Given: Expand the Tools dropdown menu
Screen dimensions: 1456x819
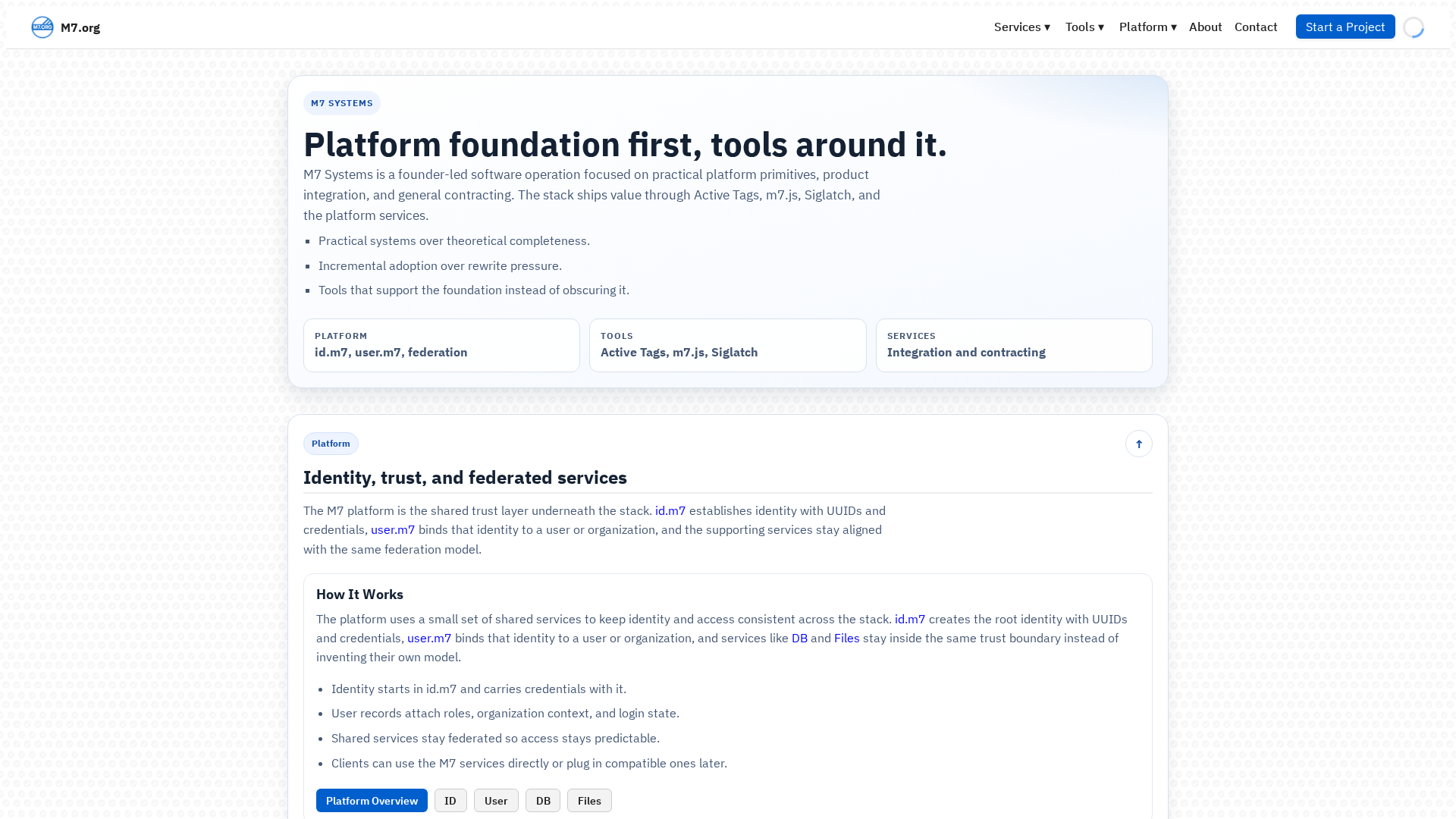Looking at the screenshot, I should coord(1085,27).
